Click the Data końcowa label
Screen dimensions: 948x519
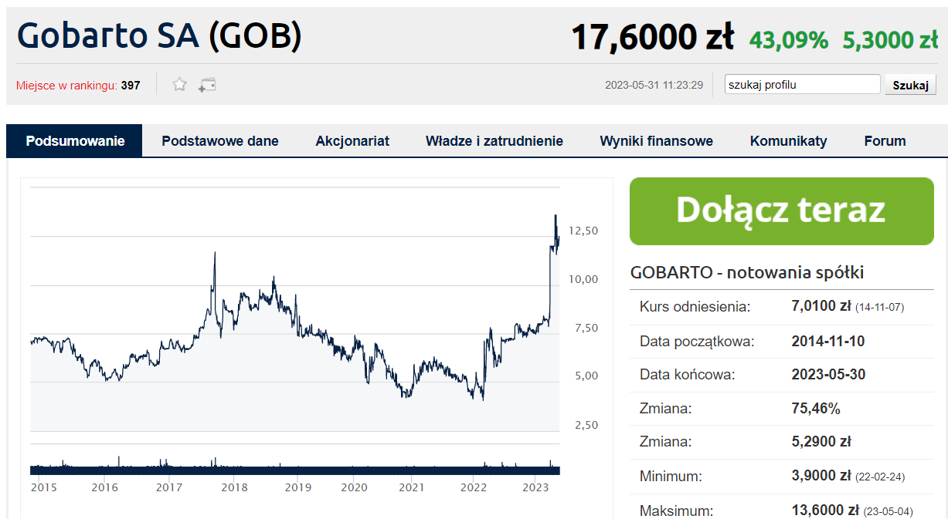(687, 375)
